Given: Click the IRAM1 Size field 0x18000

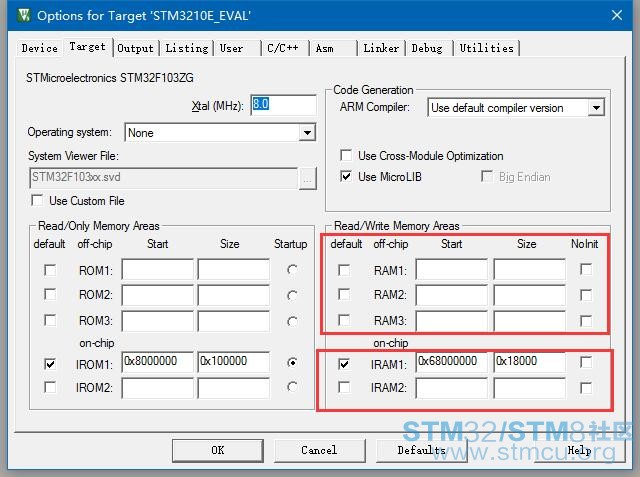Looking at the screenshot, I should 529,362.
